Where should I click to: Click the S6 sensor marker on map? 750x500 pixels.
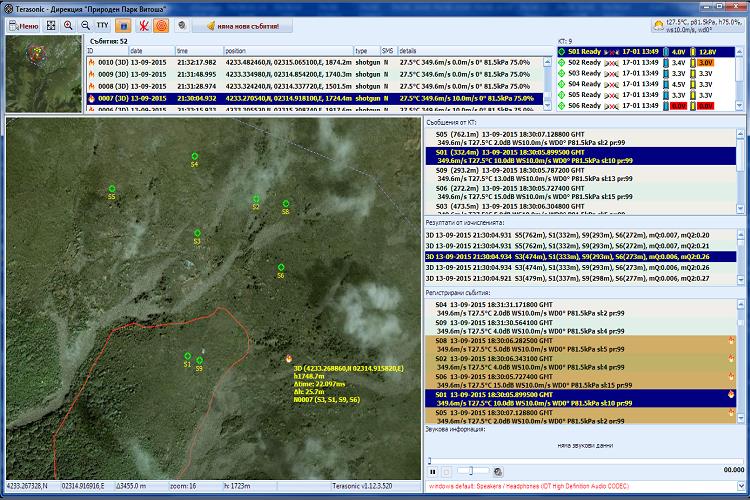click(x=281, y=267)
